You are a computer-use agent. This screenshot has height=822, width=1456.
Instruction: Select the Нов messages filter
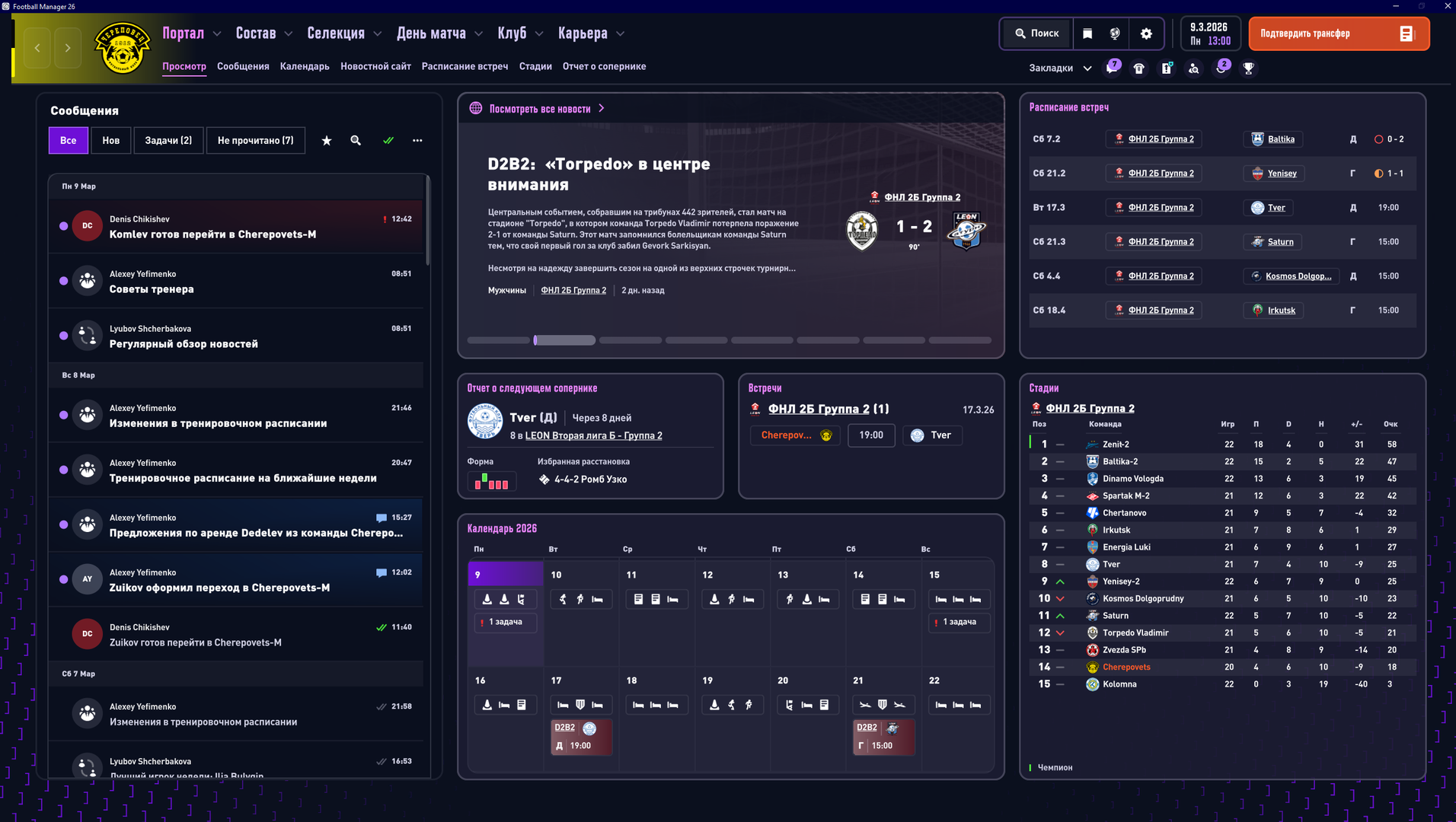(x=111, y=140)
